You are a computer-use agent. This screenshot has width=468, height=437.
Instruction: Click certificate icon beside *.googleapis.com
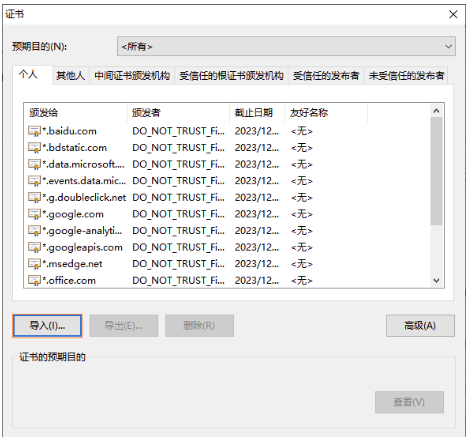(x=34, y=247)
